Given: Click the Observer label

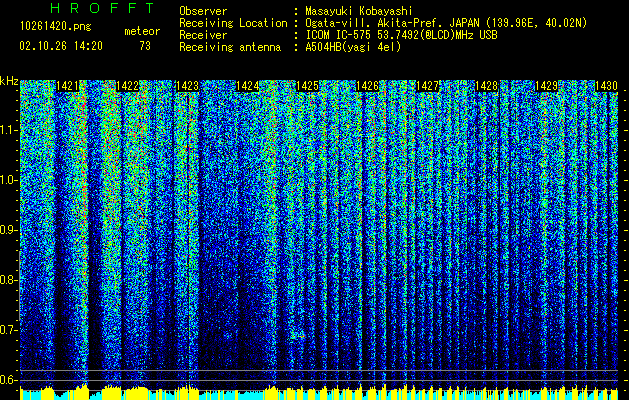Looking at the screenshot, I should [203, 11].
